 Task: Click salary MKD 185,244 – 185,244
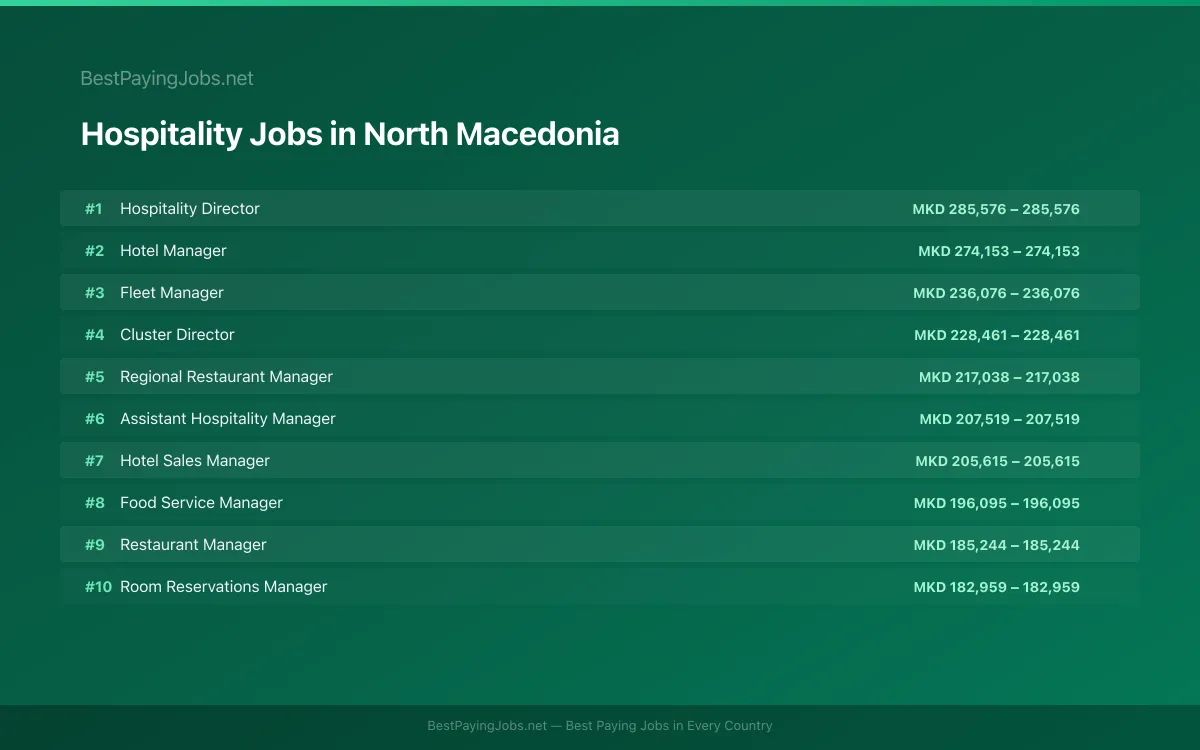point(997,545)
